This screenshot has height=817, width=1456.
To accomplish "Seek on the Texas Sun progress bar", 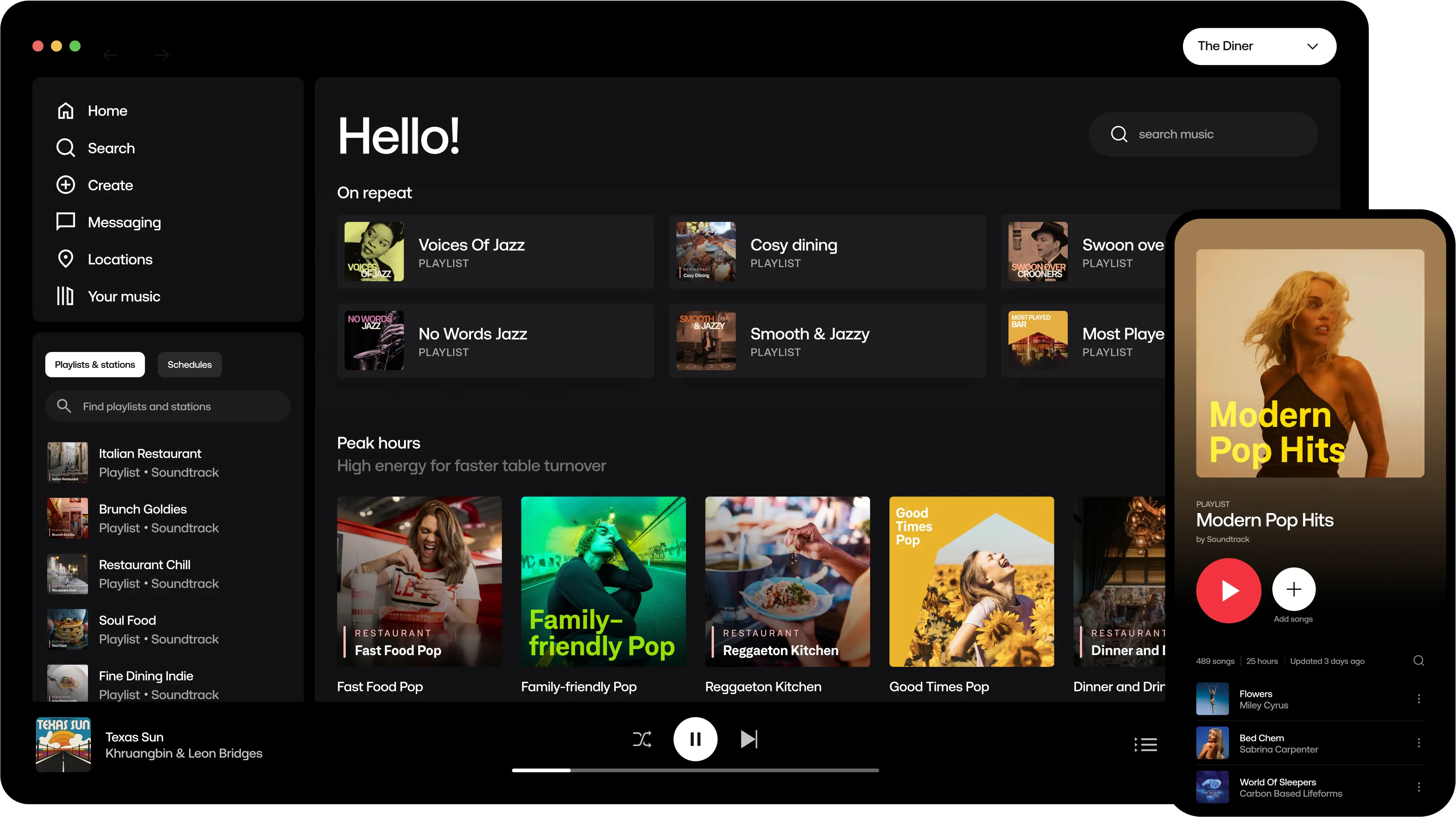I will click(695, 770).
